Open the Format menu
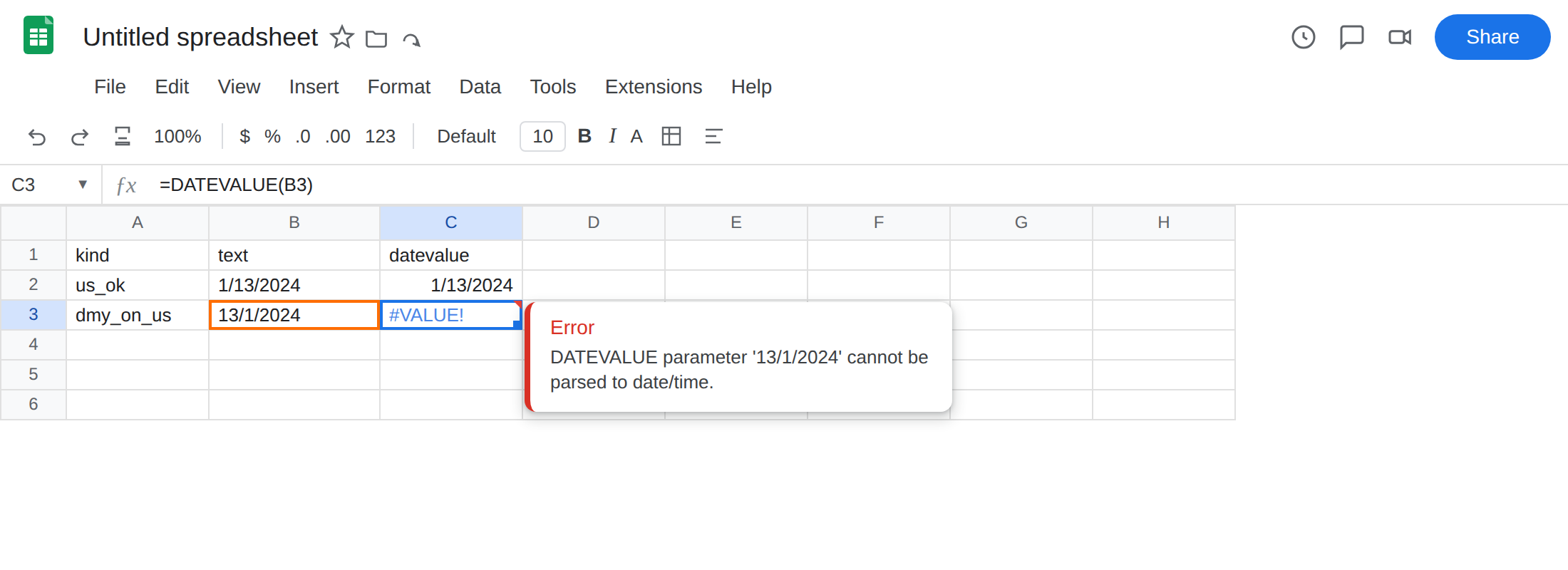1568x570 pixels. pyautogui.click(x=398, y=86)
